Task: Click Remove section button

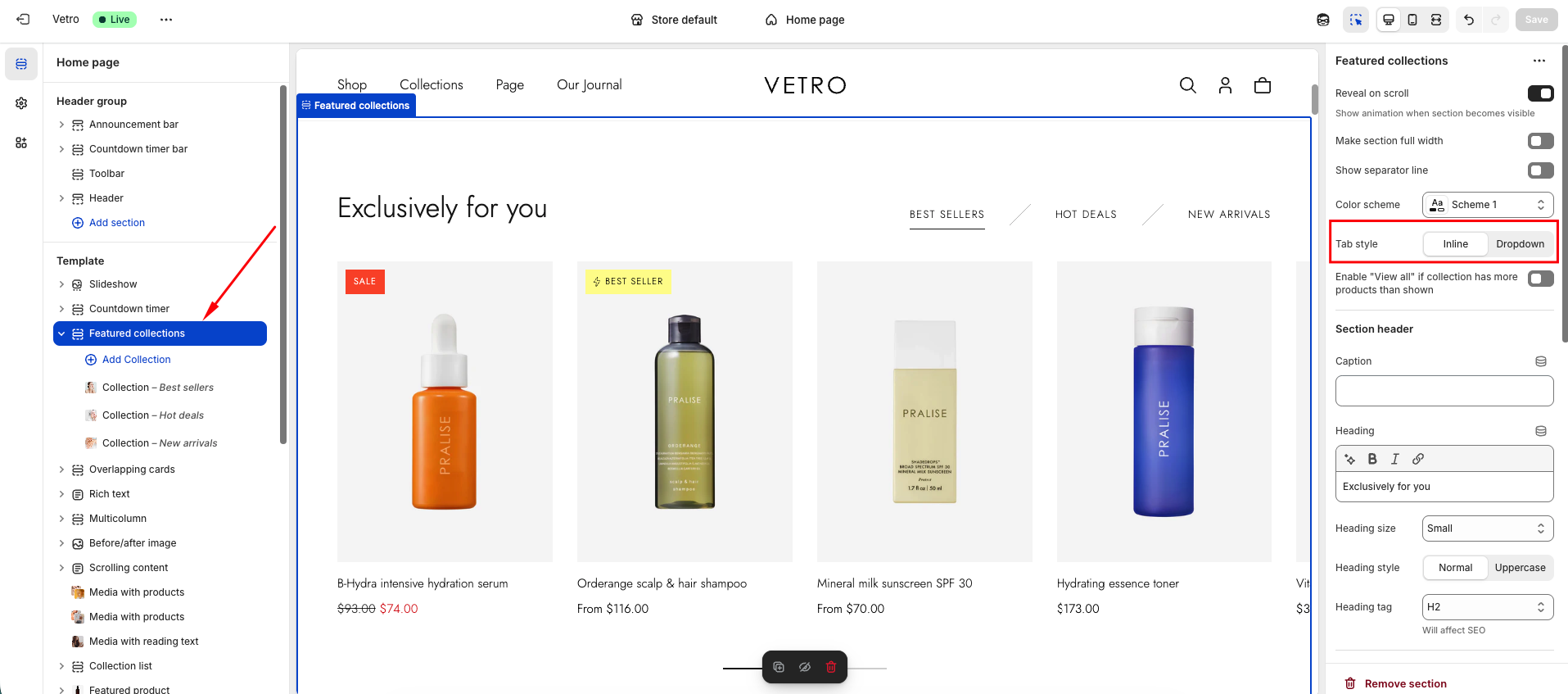Action: [x=1405, y=683]
